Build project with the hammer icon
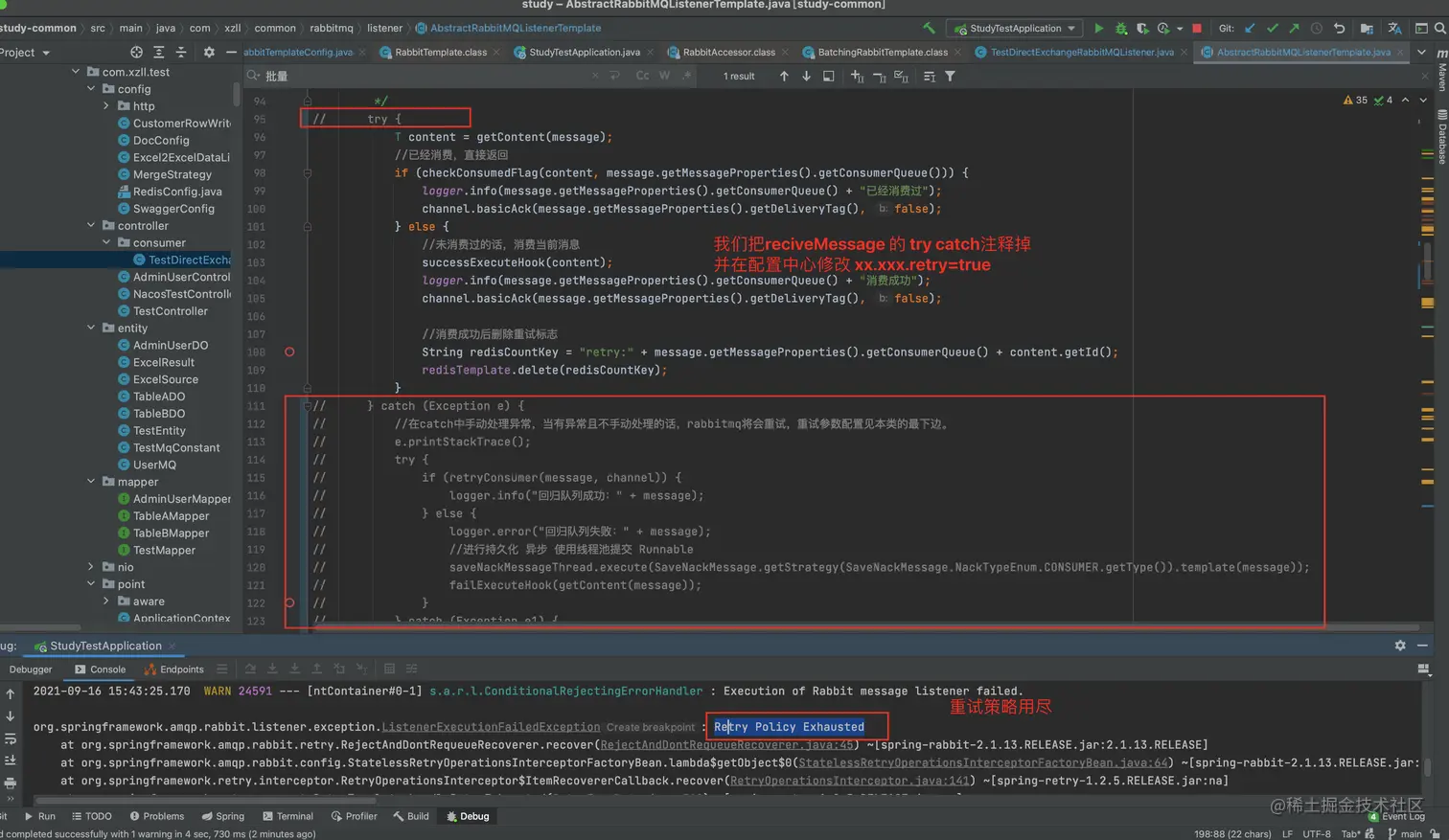 click(928, 29)
